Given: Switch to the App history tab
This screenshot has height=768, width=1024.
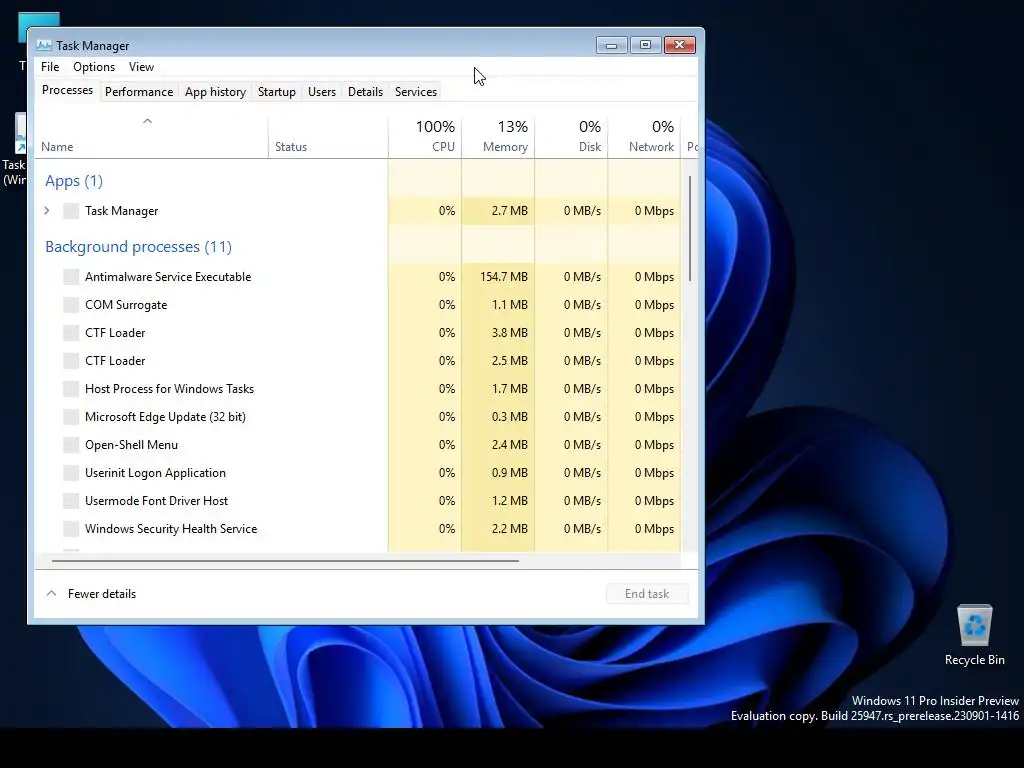Looking at the screenshot, I should pyautogui.click(x=216, y=92).
